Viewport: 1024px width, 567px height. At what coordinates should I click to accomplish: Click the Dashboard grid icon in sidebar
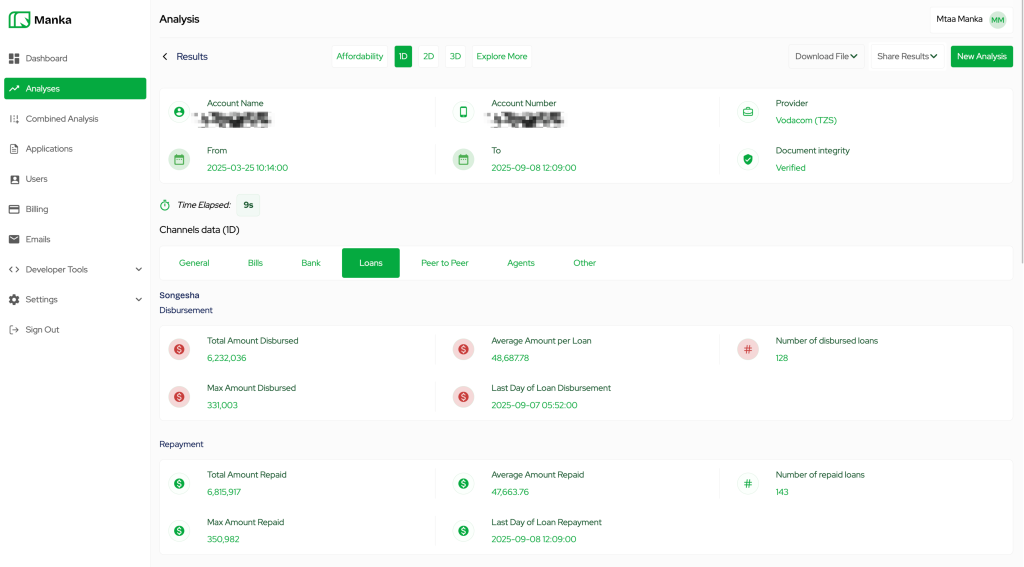(x=14, y=59)
